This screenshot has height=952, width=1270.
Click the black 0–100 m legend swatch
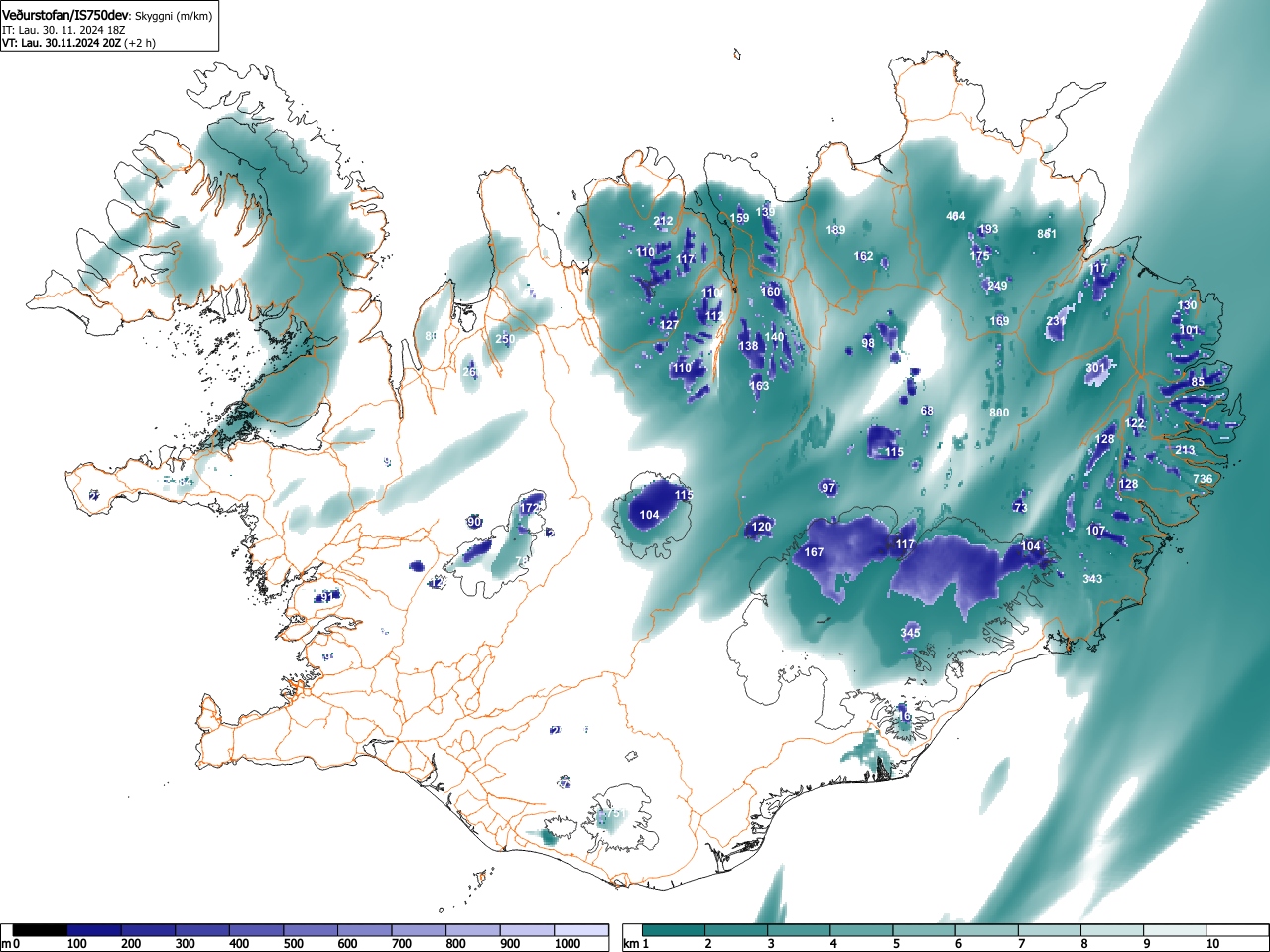click(41, 930)
